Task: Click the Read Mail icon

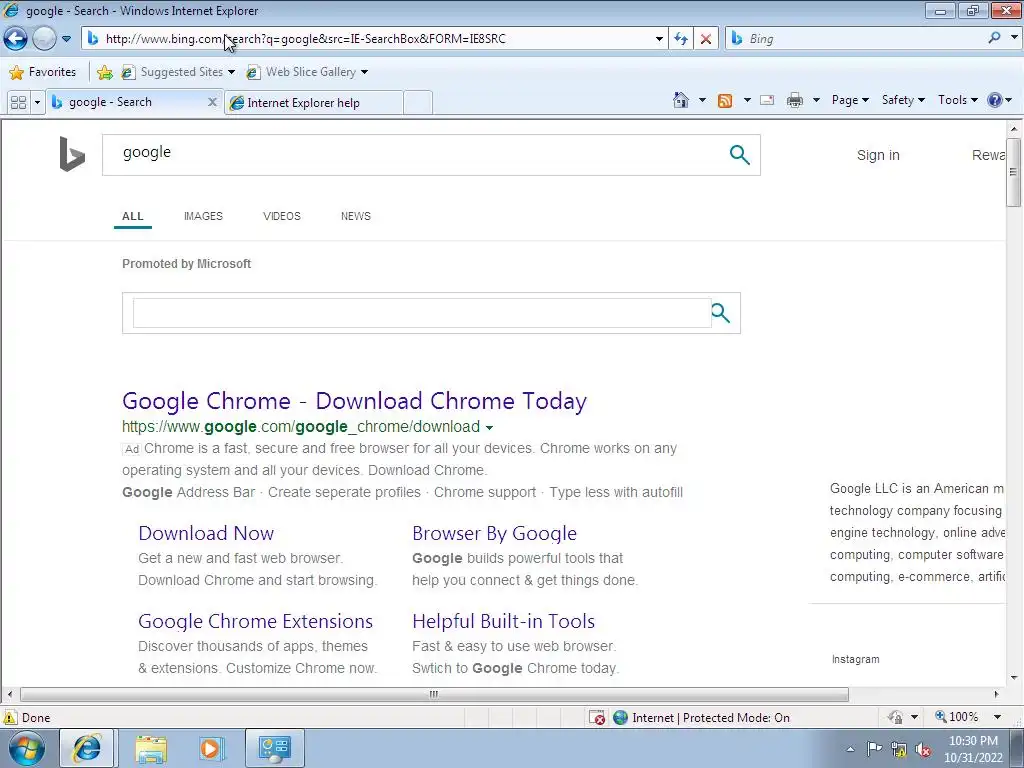Action: (767, 100)
